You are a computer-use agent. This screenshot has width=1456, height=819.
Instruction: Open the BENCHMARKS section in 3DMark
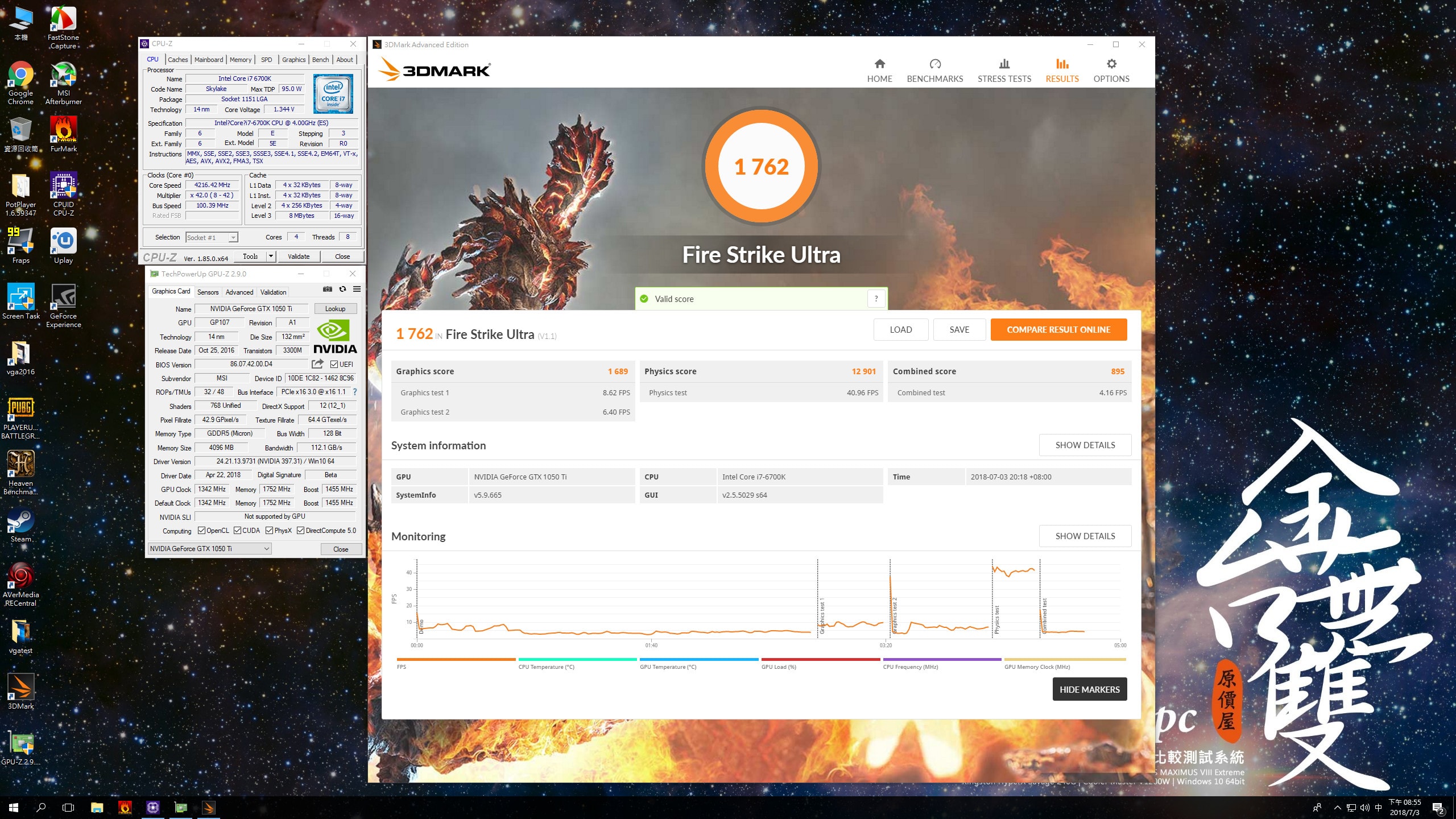point(934,71)
